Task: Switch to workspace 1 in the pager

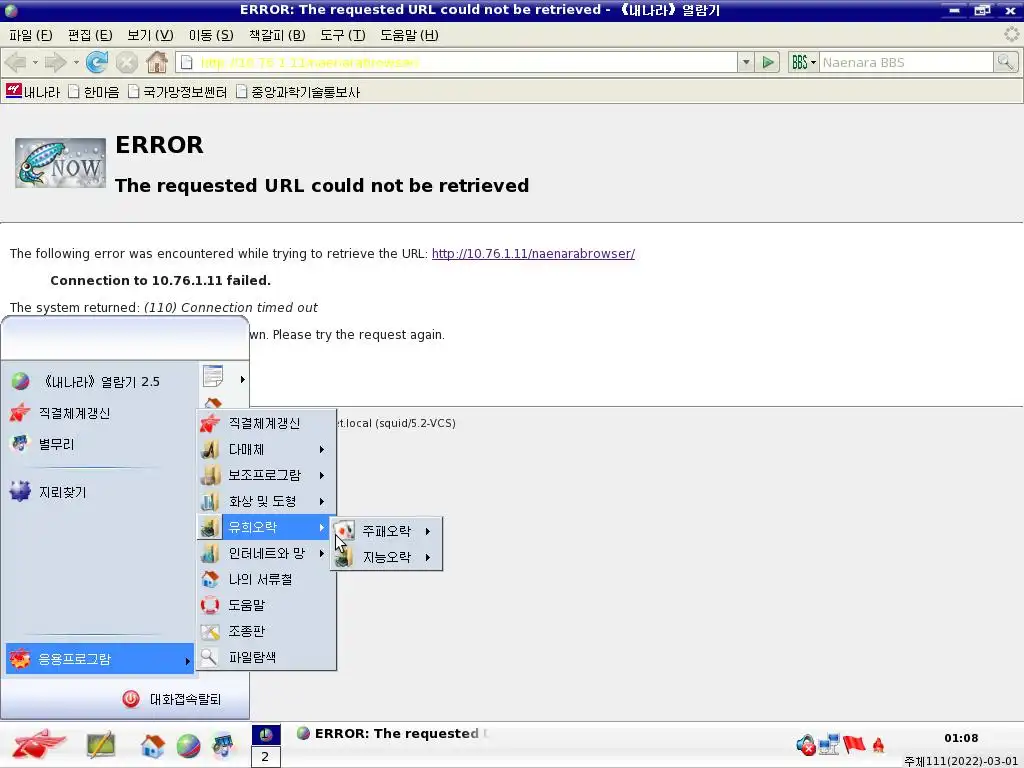Action: tap(266, 735)
